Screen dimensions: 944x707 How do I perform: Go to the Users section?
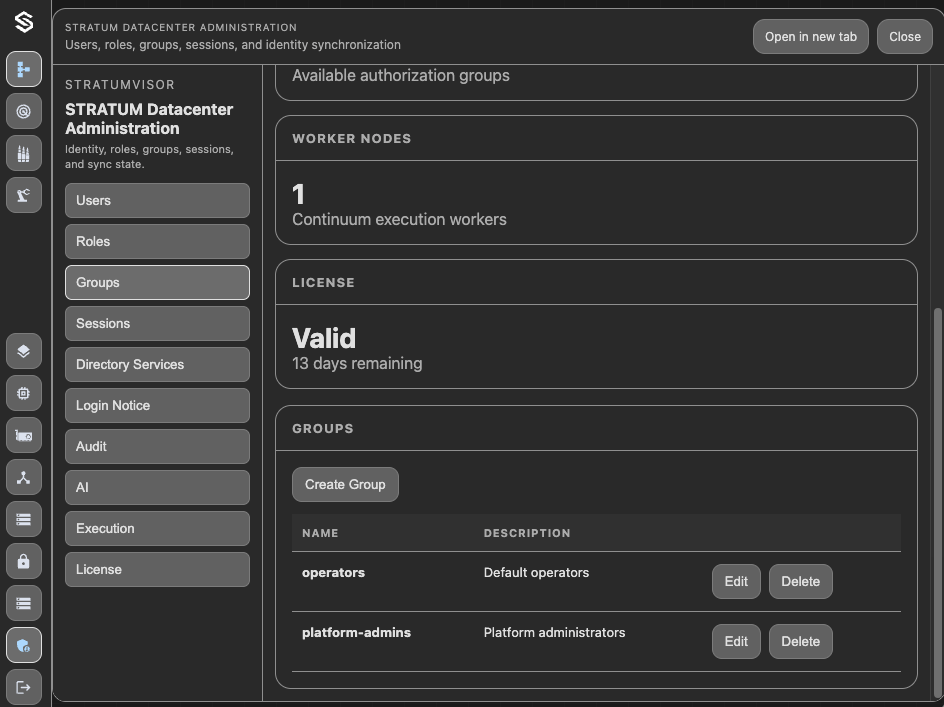click(157, 201)
